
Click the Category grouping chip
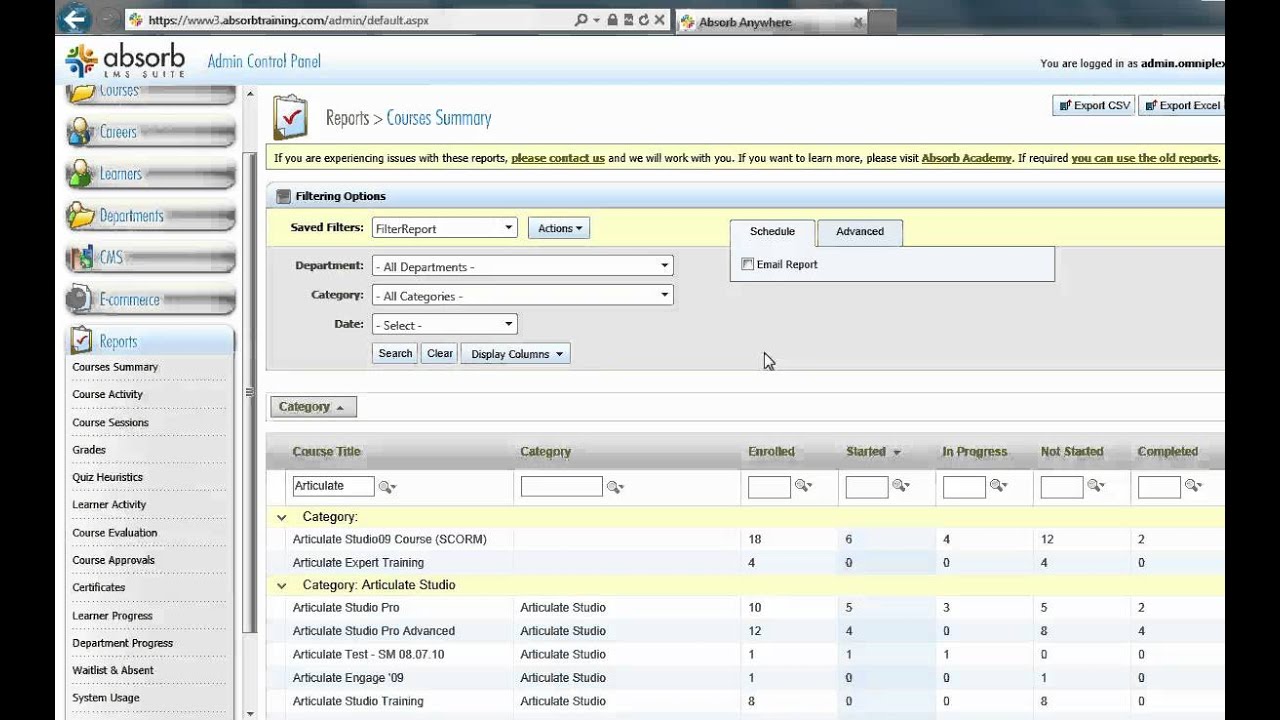[313, 407]
